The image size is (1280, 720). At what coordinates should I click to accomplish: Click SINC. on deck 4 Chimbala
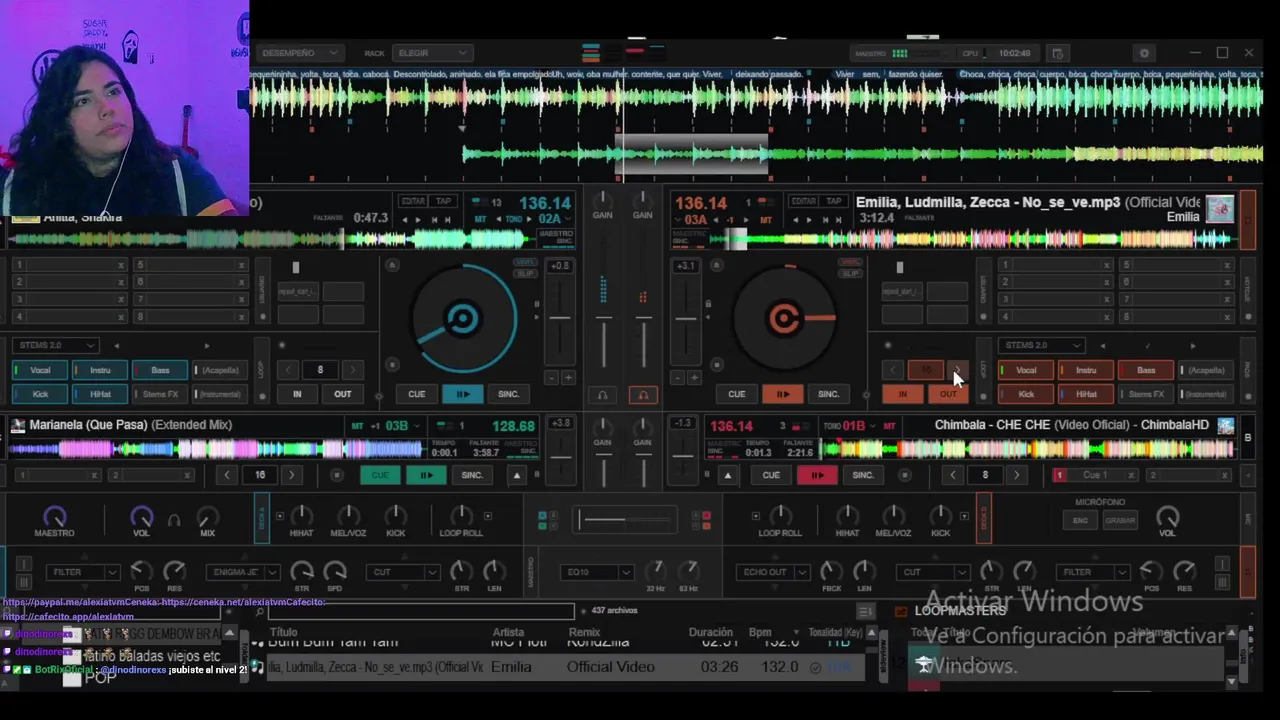click(863, 475)
